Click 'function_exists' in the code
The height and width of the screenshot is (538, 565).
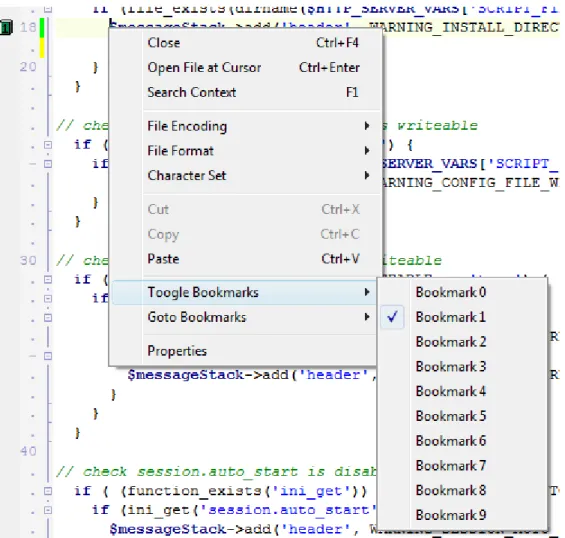click(195, 491)
